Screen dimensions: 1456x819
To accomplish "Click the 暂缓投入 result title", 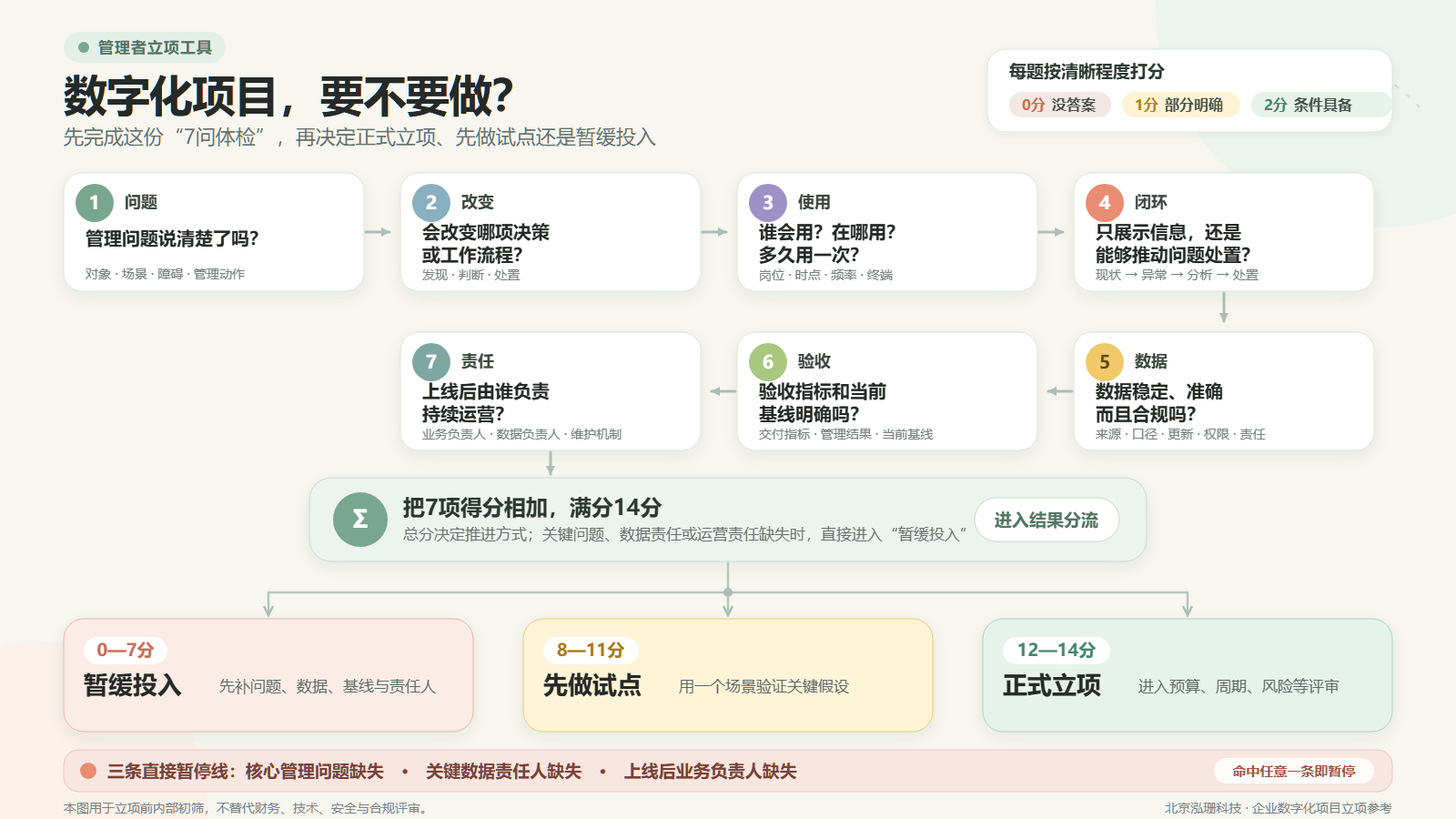I will [x=133, y=685].
